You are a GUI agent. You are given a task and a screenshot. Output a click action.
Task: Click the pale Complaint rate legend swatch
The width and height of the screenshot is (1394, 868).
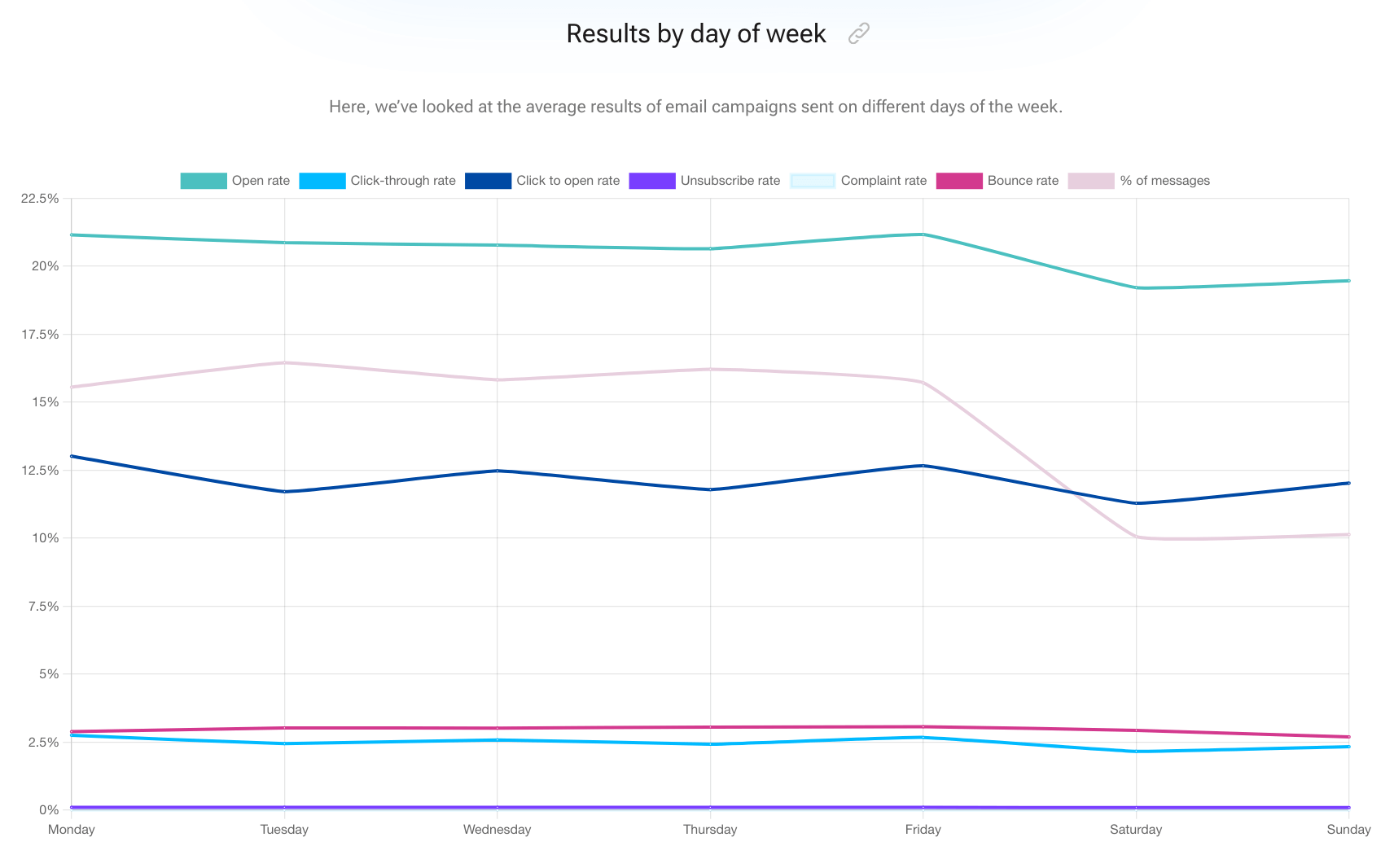812,181
